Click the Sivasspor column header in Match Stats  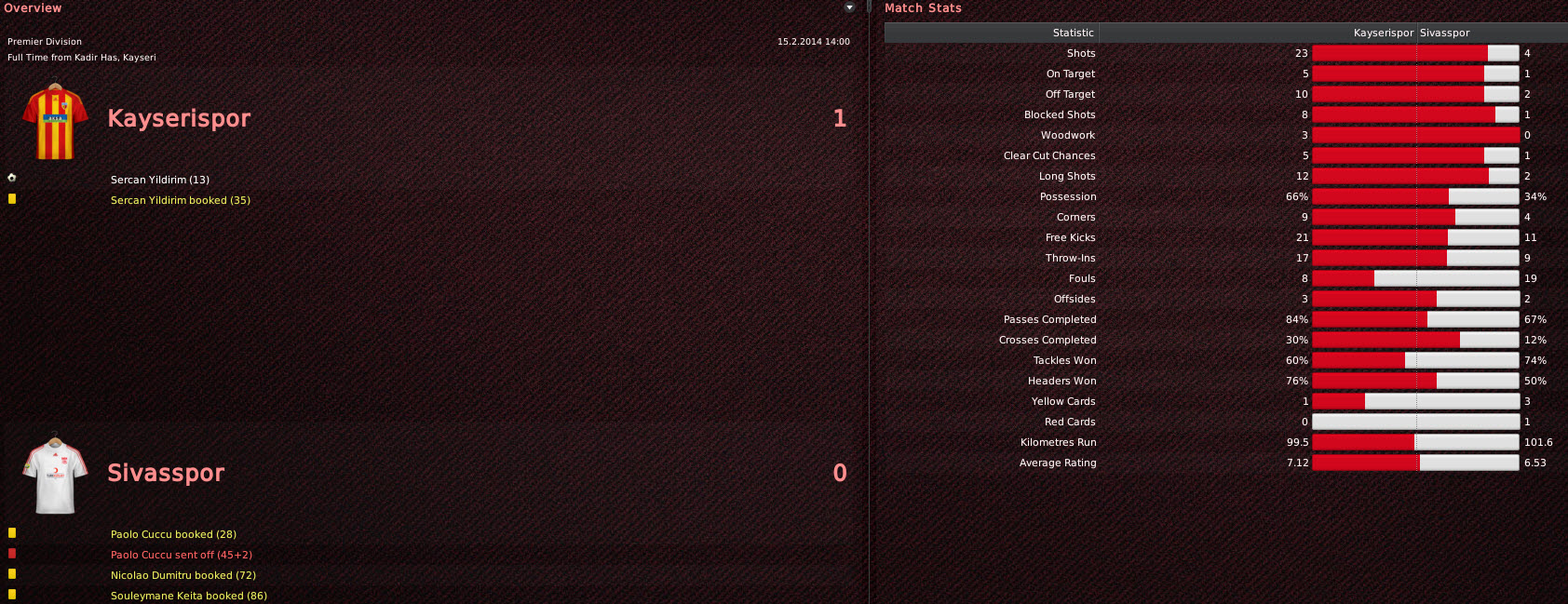(1445, 33)
